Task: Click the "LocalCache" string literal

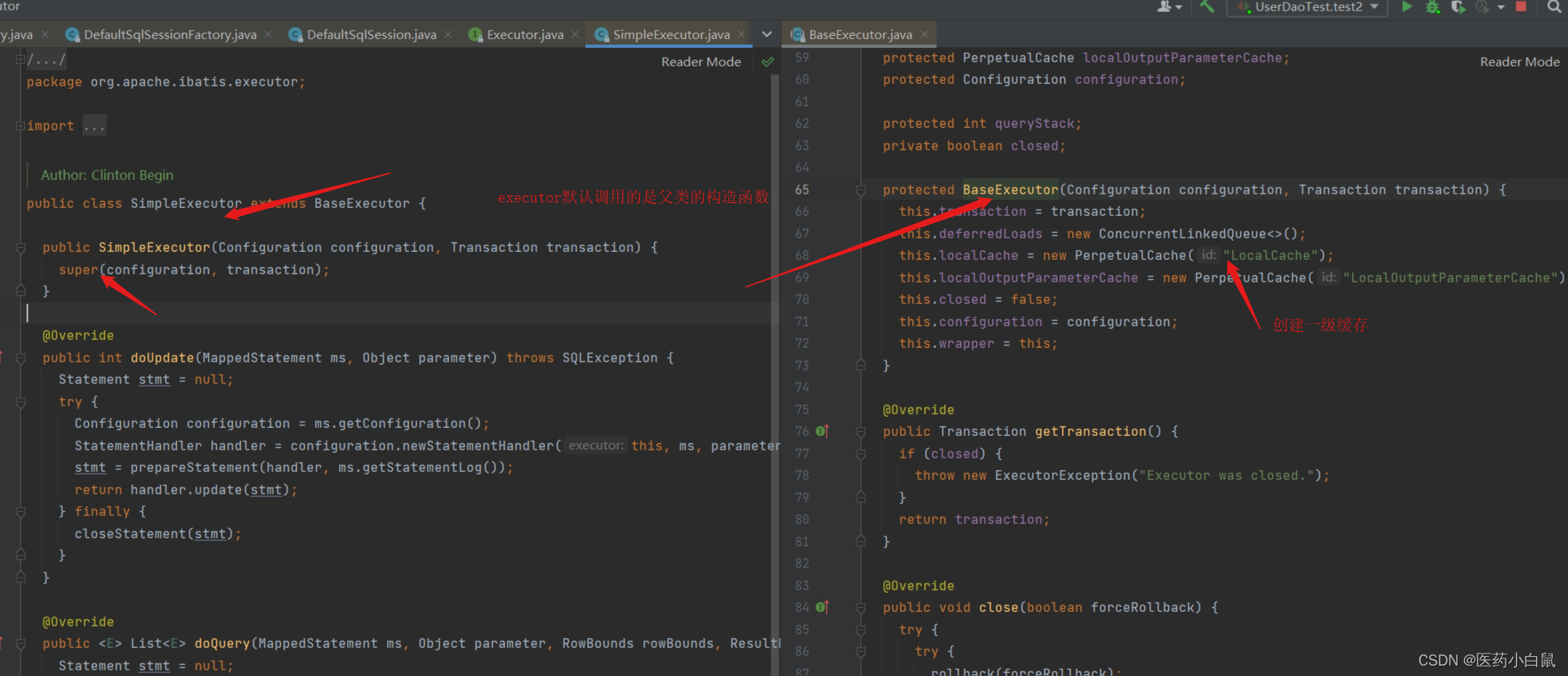Action: coord(1271,255)
